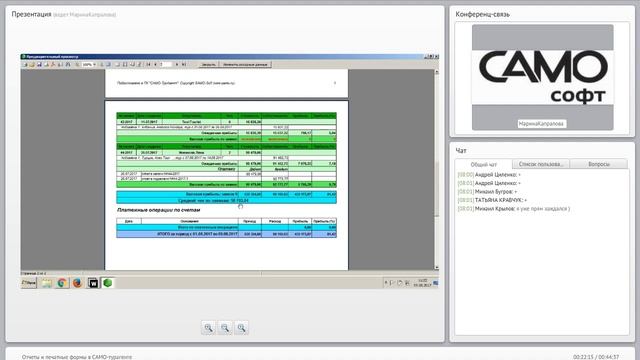The width and height of the screenshot is (640, 360).
Task: Click the Пуск start button on the shared taskbar
Action: pyautogui.click(x=29, y=282)
